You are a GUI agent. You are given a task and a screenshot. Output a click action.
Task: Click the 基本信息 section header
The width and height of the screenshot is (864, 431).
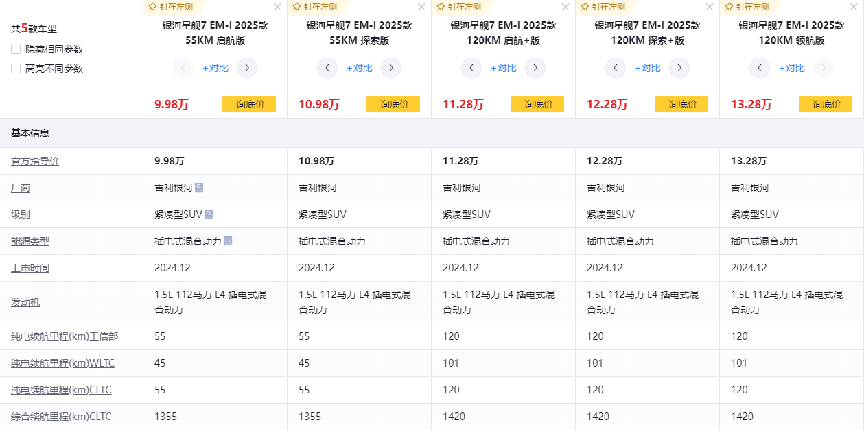click(x=30, y=133)
